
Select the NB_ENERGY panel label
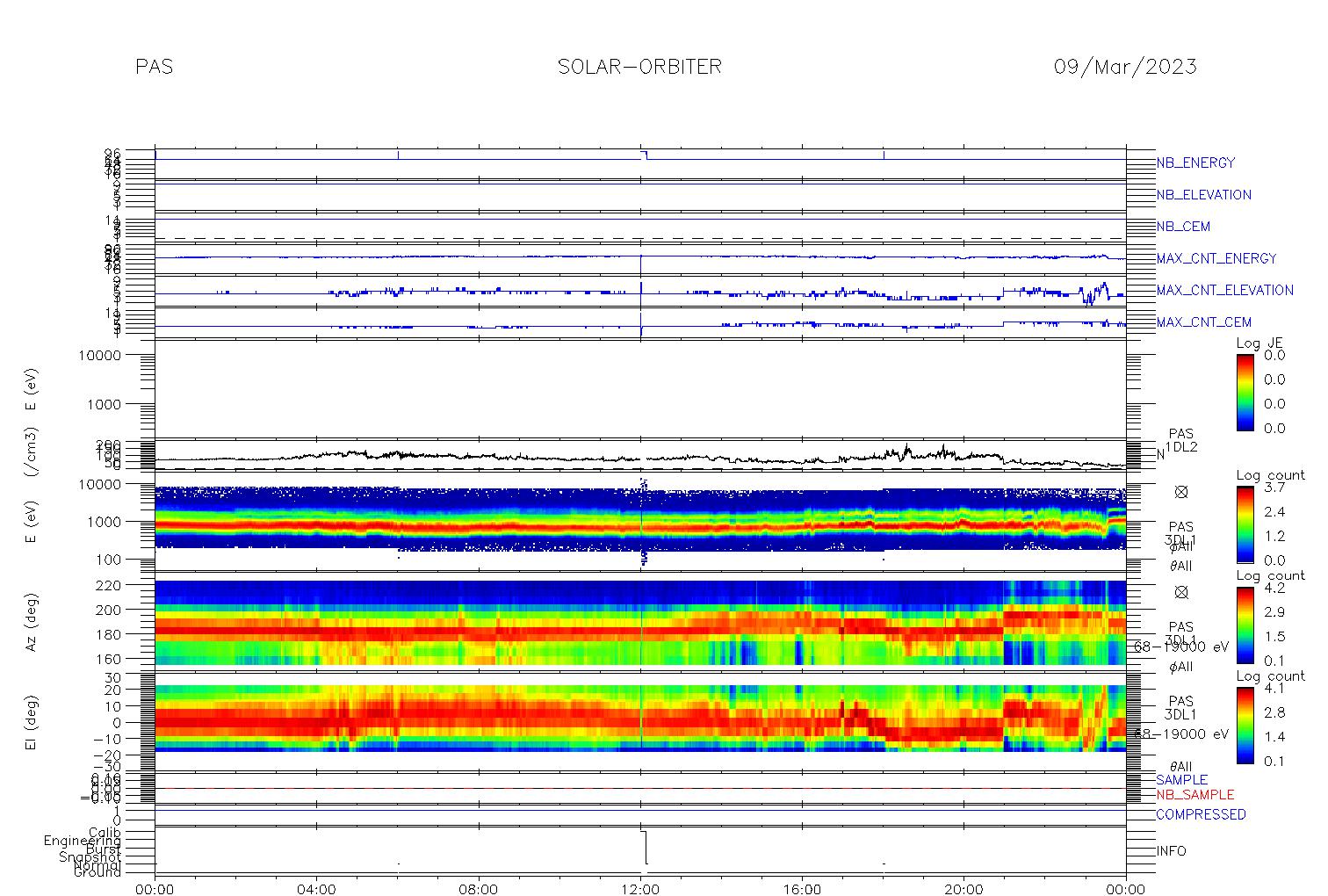(x=1195, y=163)
